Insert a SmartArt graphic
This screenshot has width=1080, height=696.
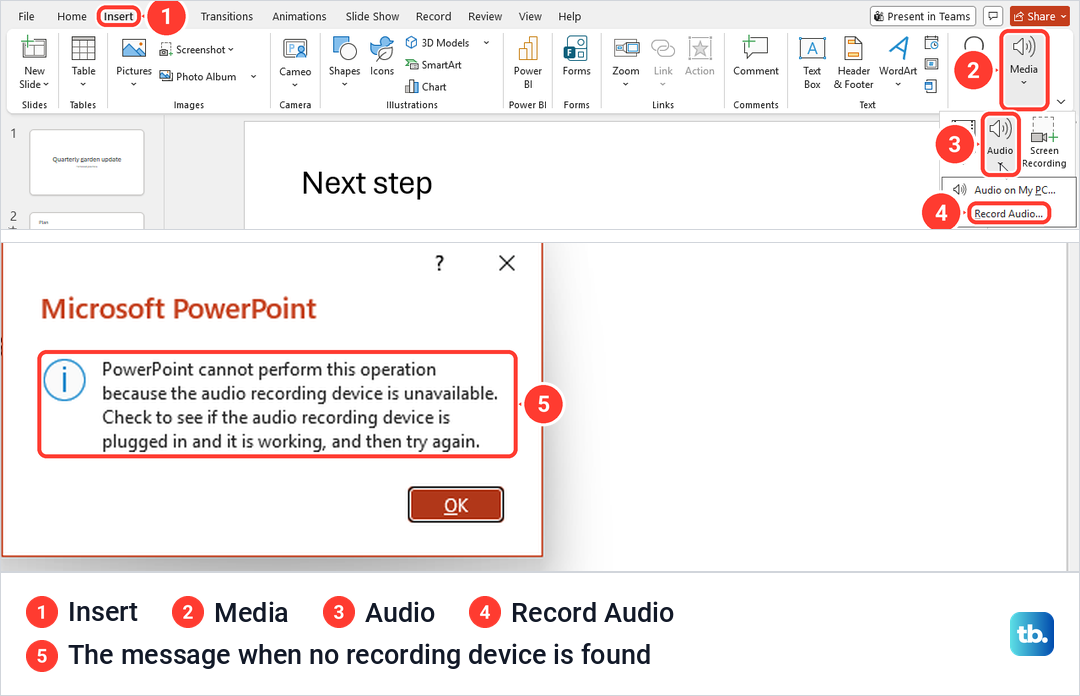433,65
